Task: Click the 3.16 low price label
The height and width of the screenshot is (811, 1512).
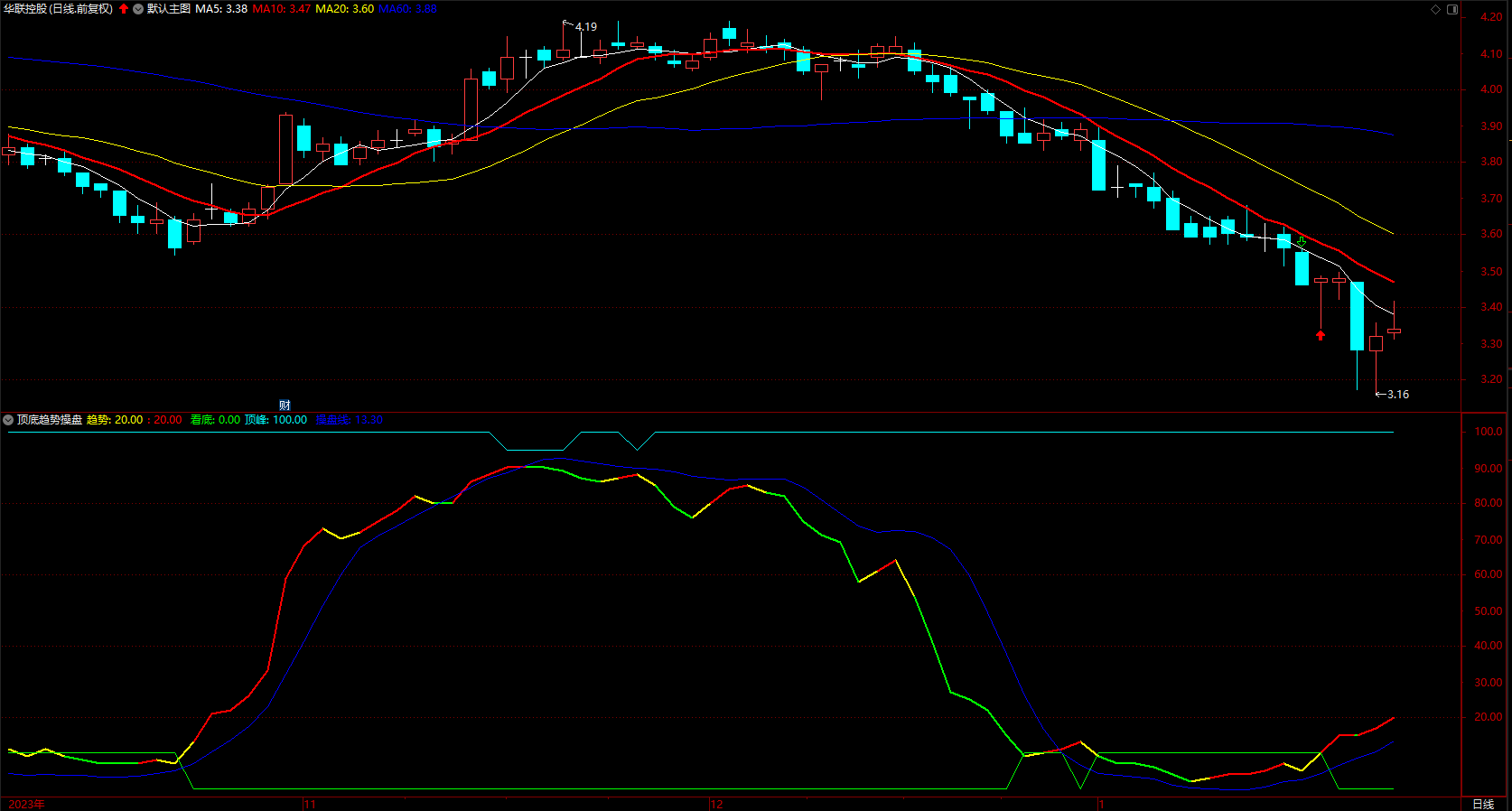Action: (1398, 395)
